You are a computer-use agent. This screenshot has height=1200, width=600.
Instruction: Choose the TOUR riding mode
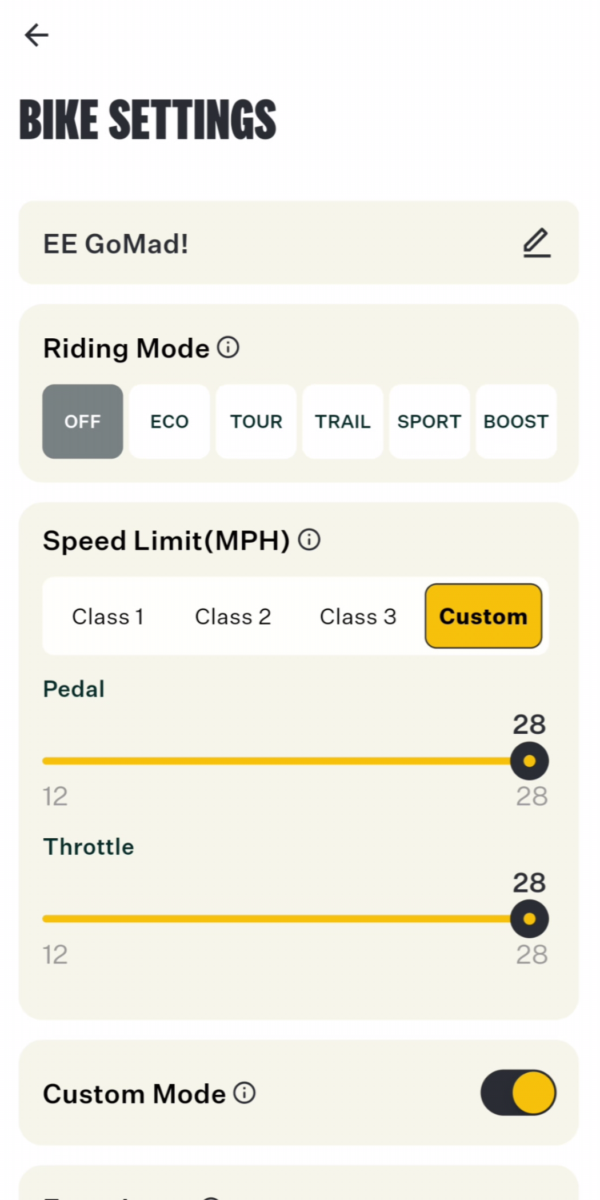coord(256,421)
